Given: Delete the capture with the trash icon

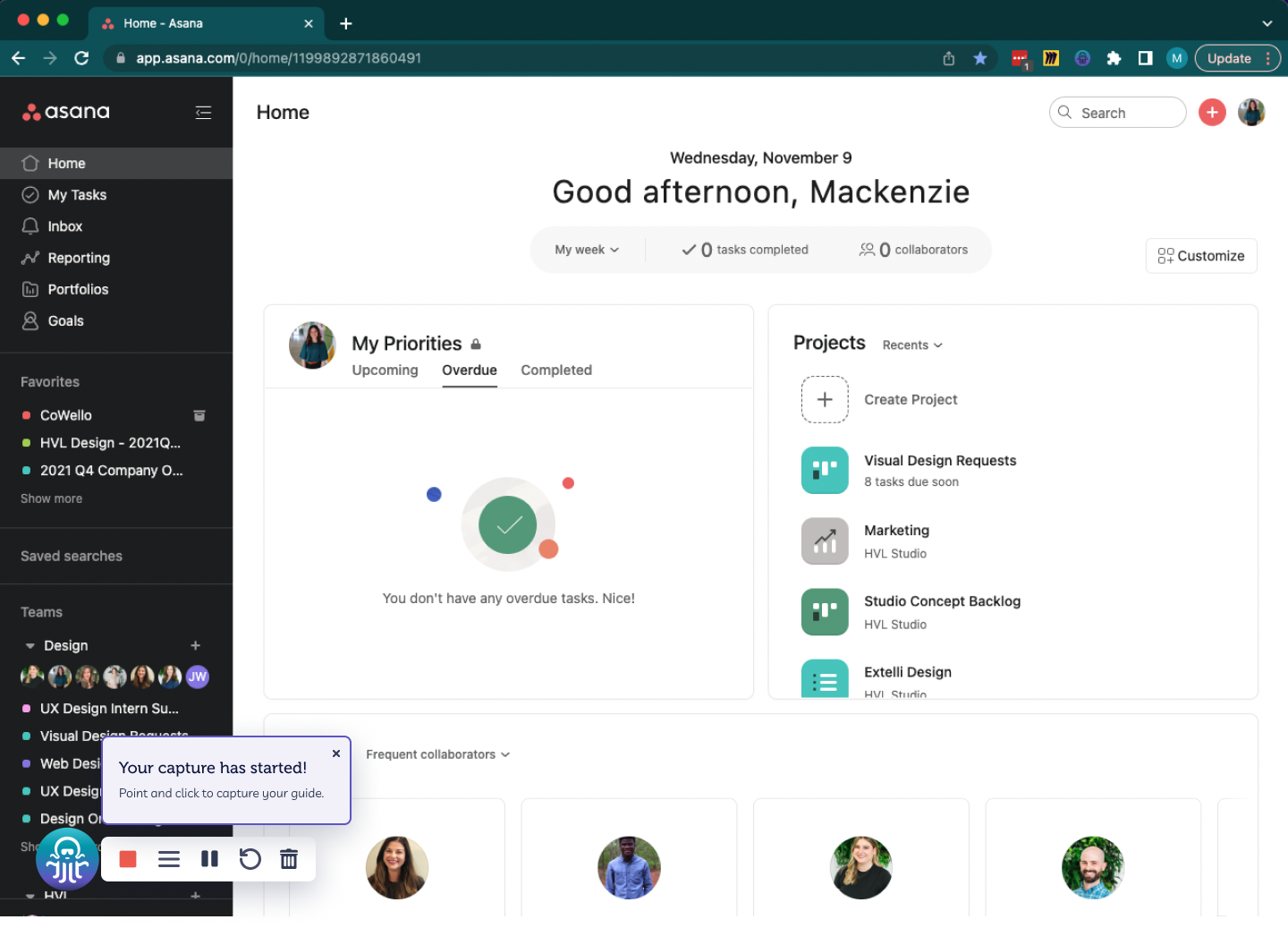Looking at the screenshot, I should pyautogui.click(x=289, y=859).
